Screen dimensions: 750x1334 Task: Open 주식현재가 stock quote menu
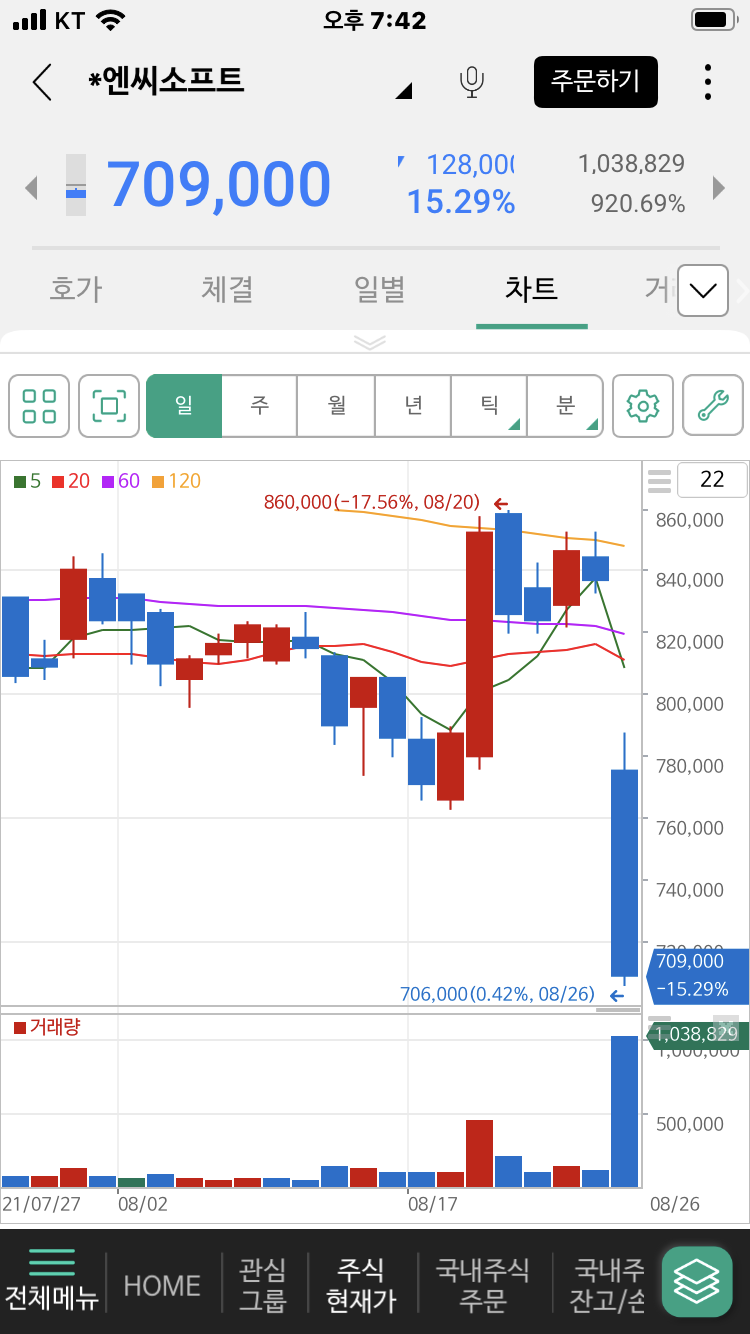(361, 1286)
